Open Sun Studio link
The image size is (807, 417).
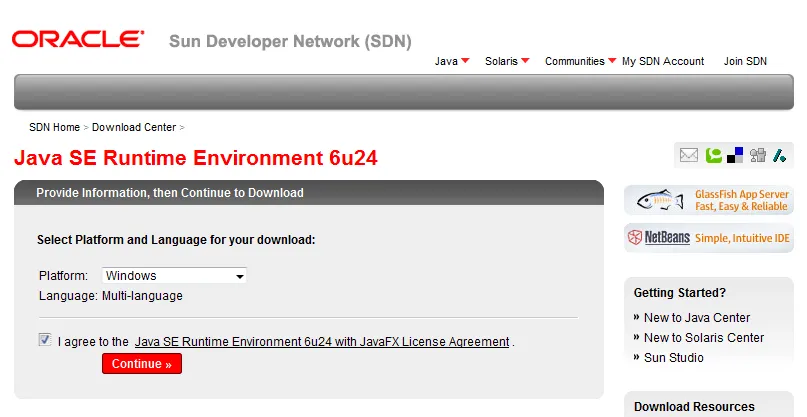pos(674,358)
